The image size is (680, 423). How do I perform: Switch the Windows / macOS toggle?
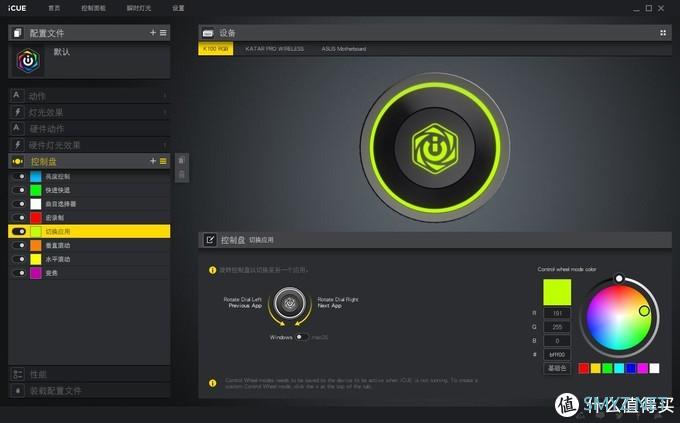302,337
